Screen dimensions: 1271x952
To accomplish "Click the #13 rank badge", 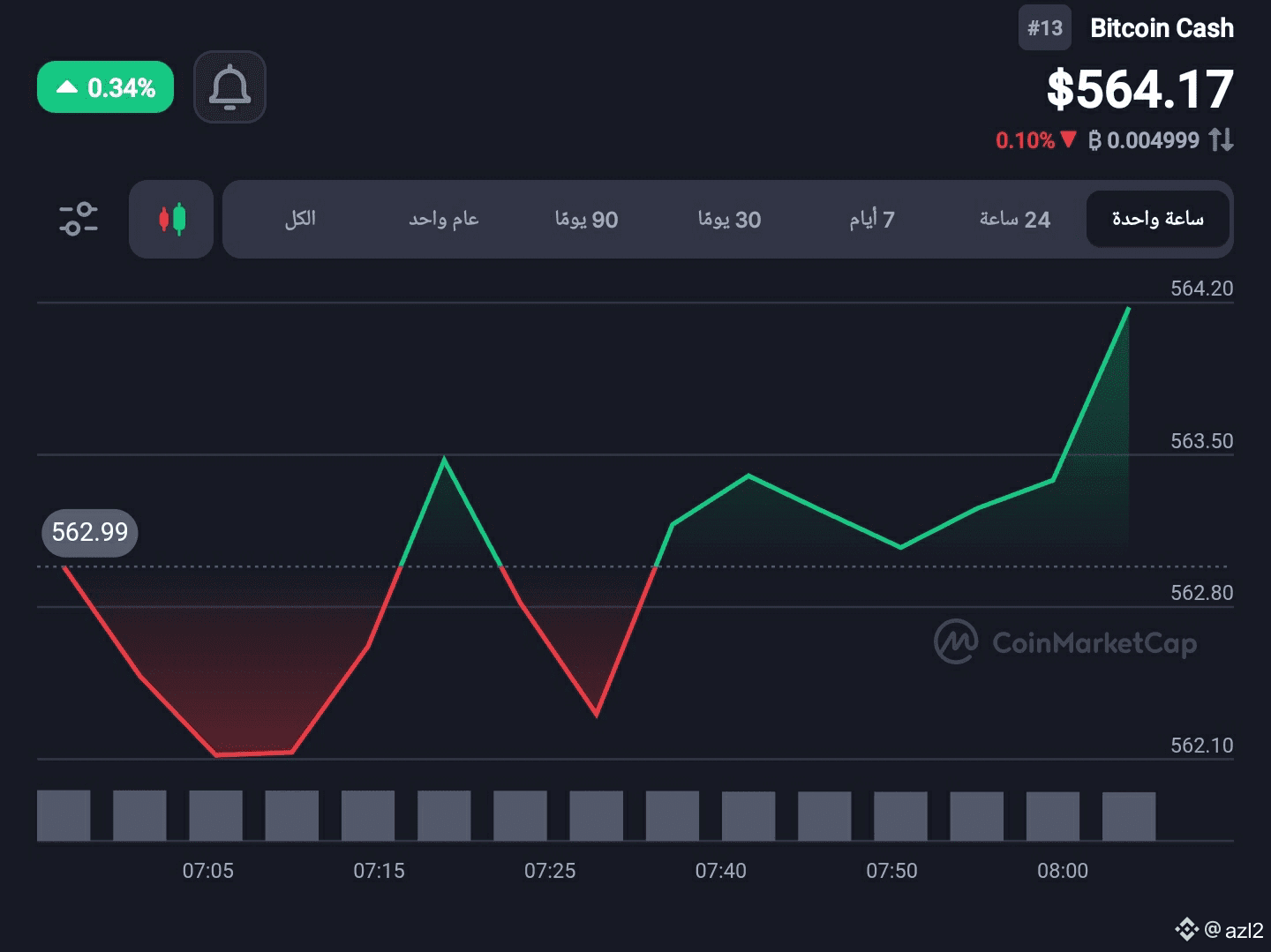I will coord(1045,28).
